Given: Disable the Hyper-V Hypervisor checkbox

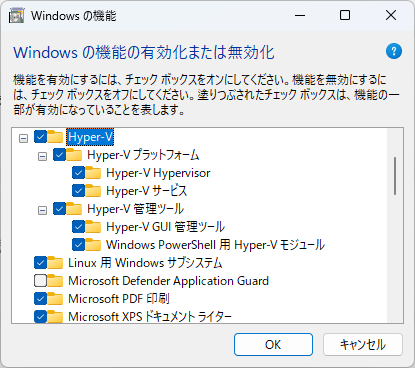Looking at the screenshot, I should pos(78,173).
